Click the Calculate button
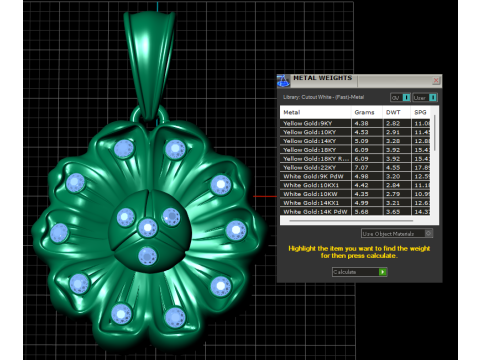 pos(360,272)
